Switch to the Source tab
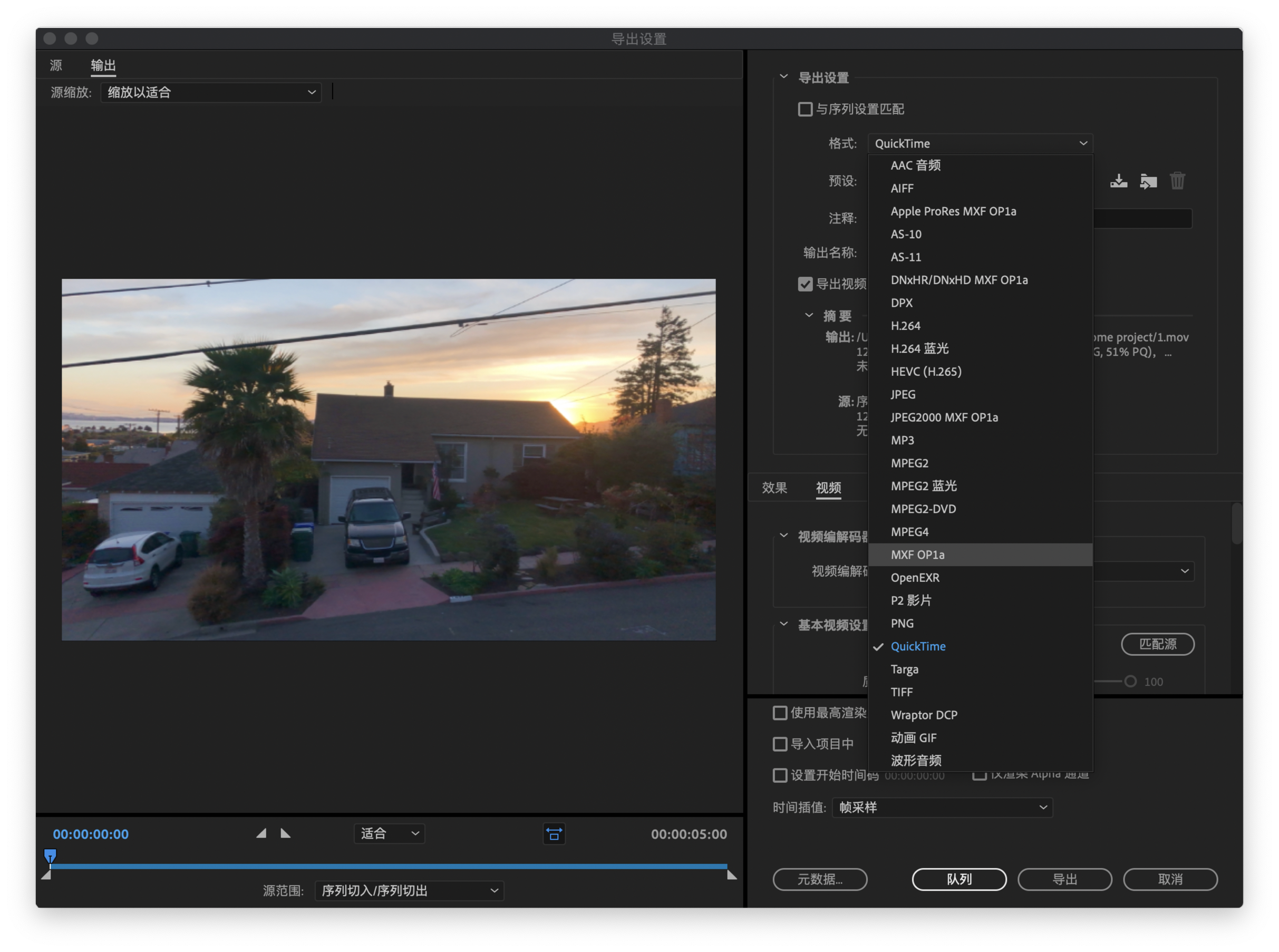 tap(56, 65)
